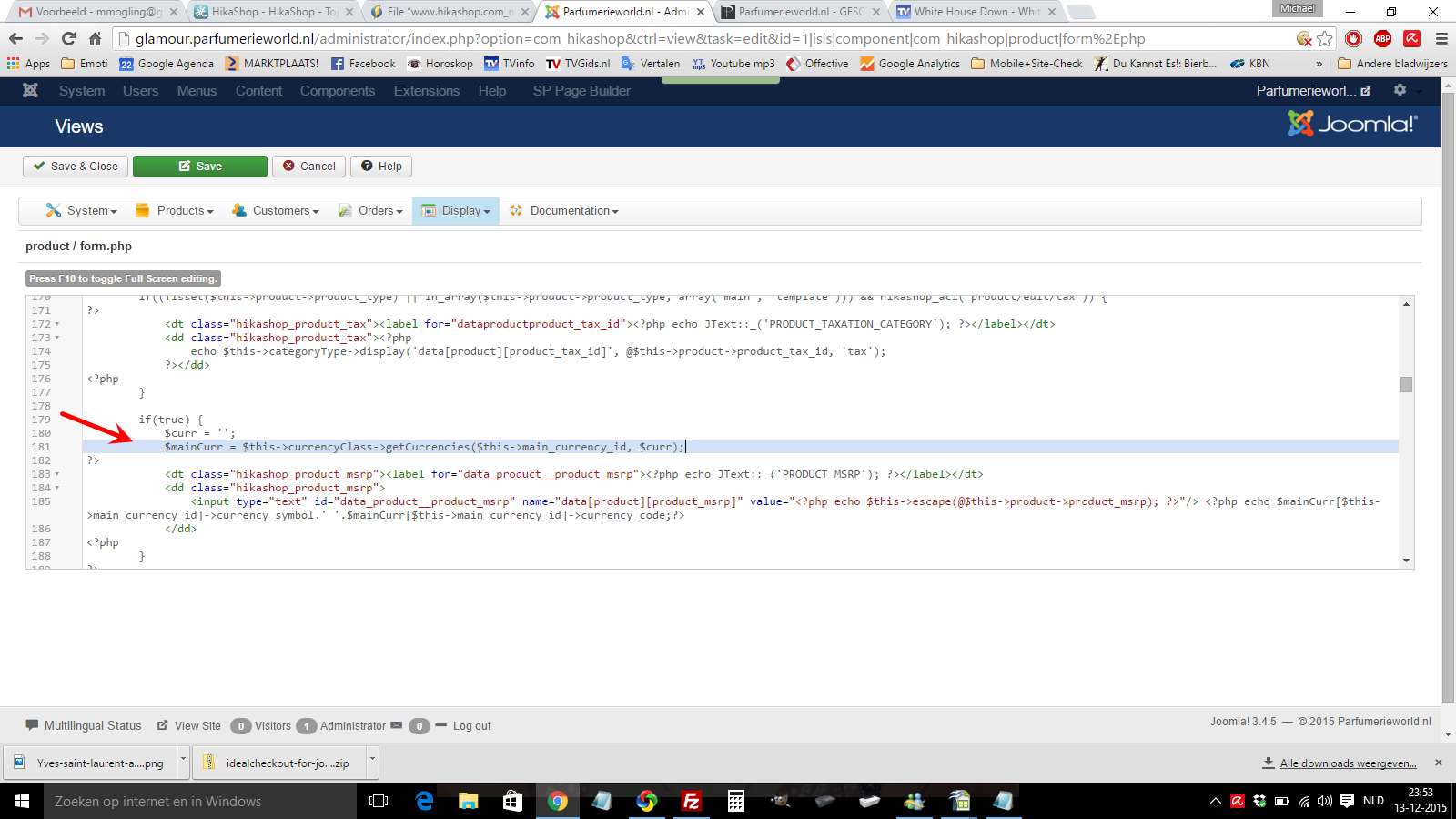Toggle code fold arrow at line 173
The width and height of the screenshot is (1456, 819).
coord(57,338)
